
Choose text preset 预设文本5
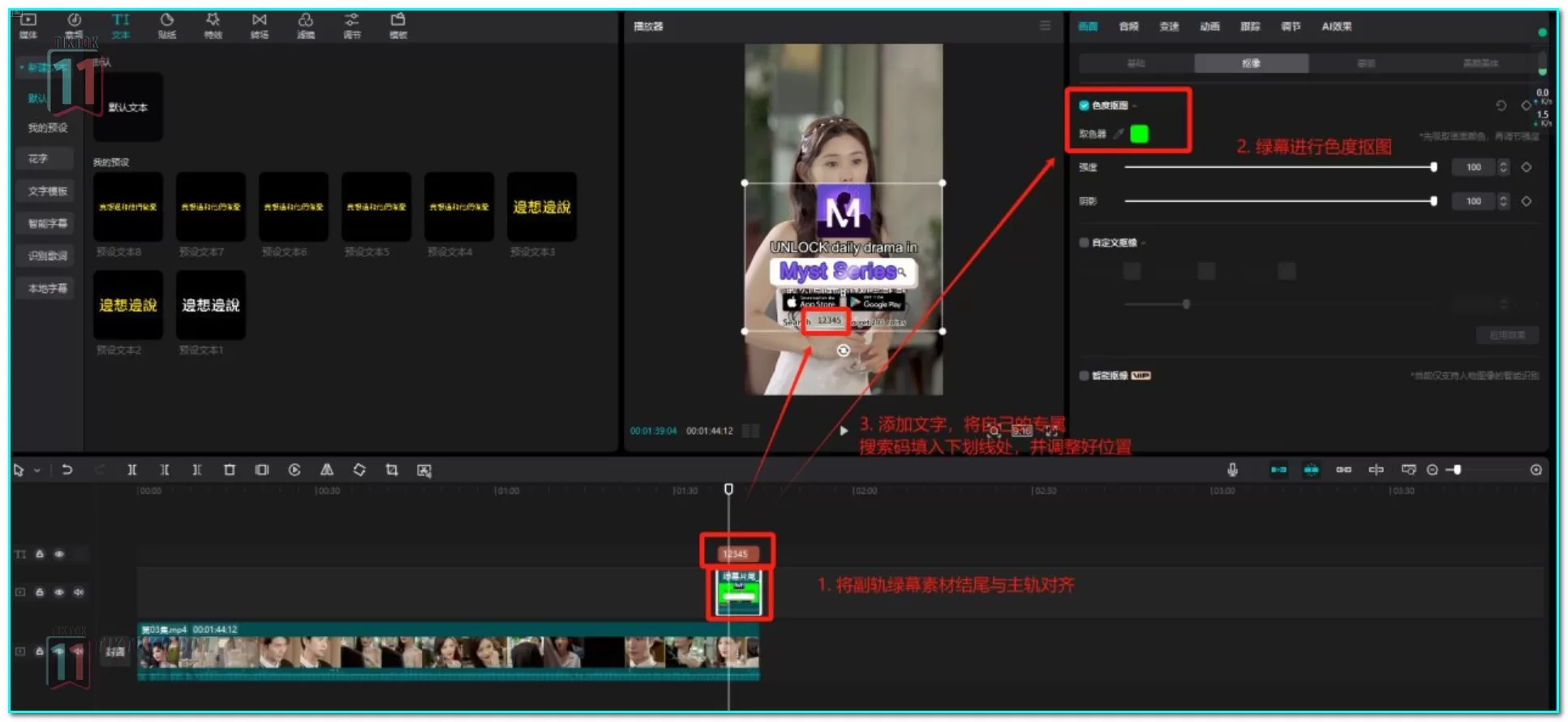click(x=376, y=207)
